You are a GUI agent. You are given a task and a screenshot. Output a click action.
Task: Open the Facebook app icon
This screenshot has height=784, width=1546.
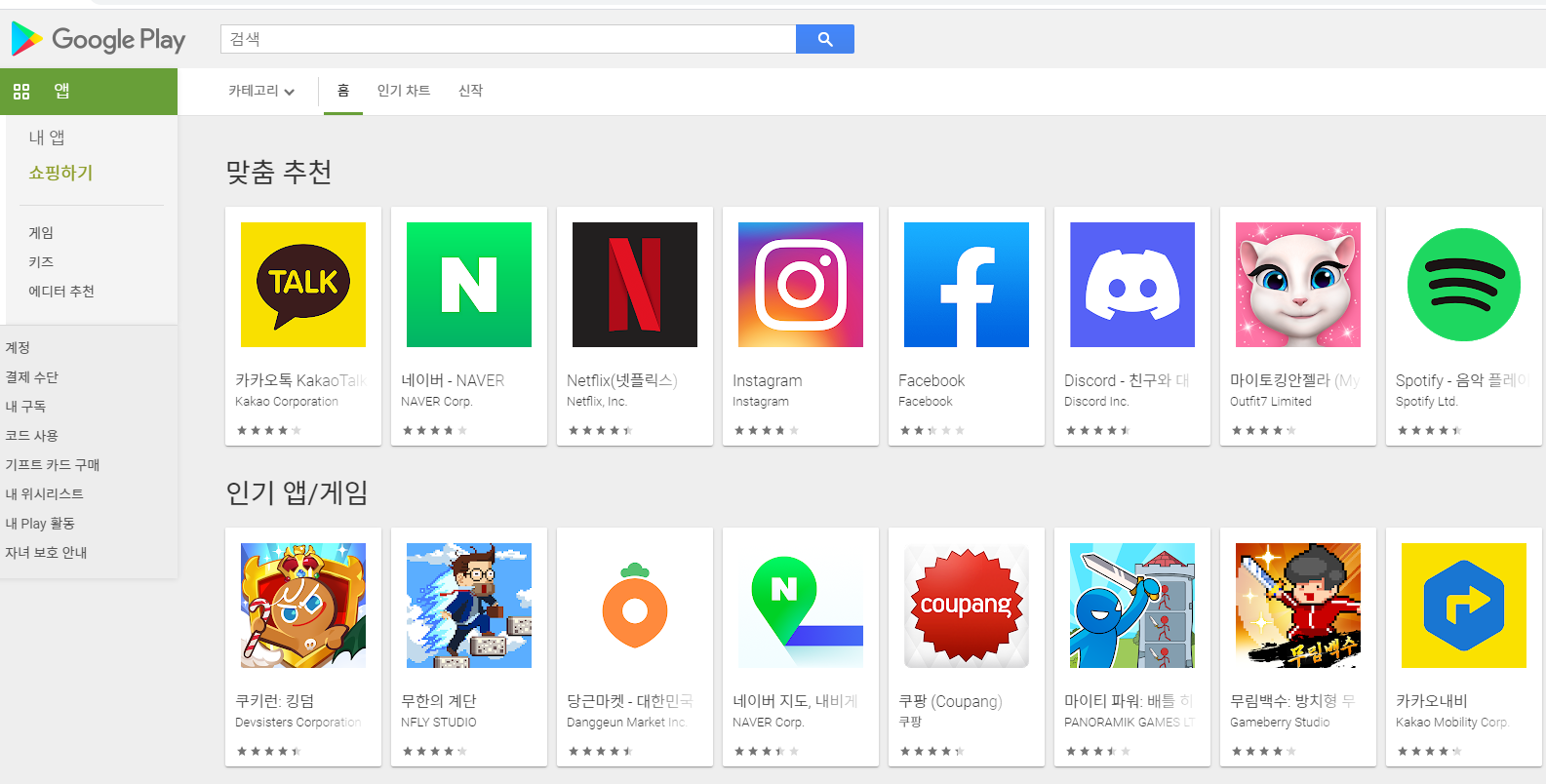click(x=967, y=285)
